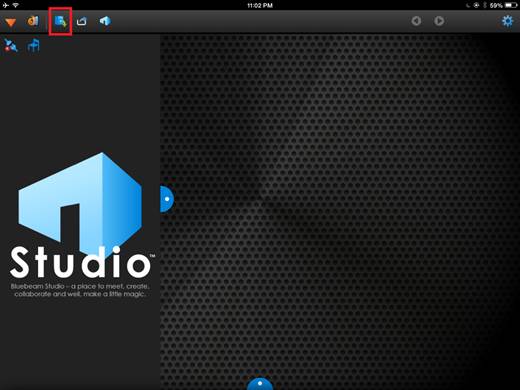Tap the airplane mode status icon

point(6,5)
